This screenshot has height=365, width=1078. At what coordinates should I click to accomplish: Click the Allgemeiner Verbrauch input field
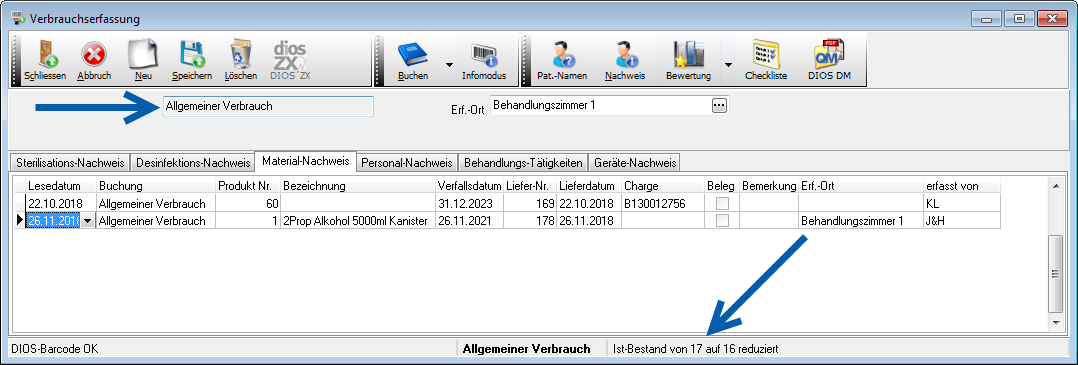268,107
